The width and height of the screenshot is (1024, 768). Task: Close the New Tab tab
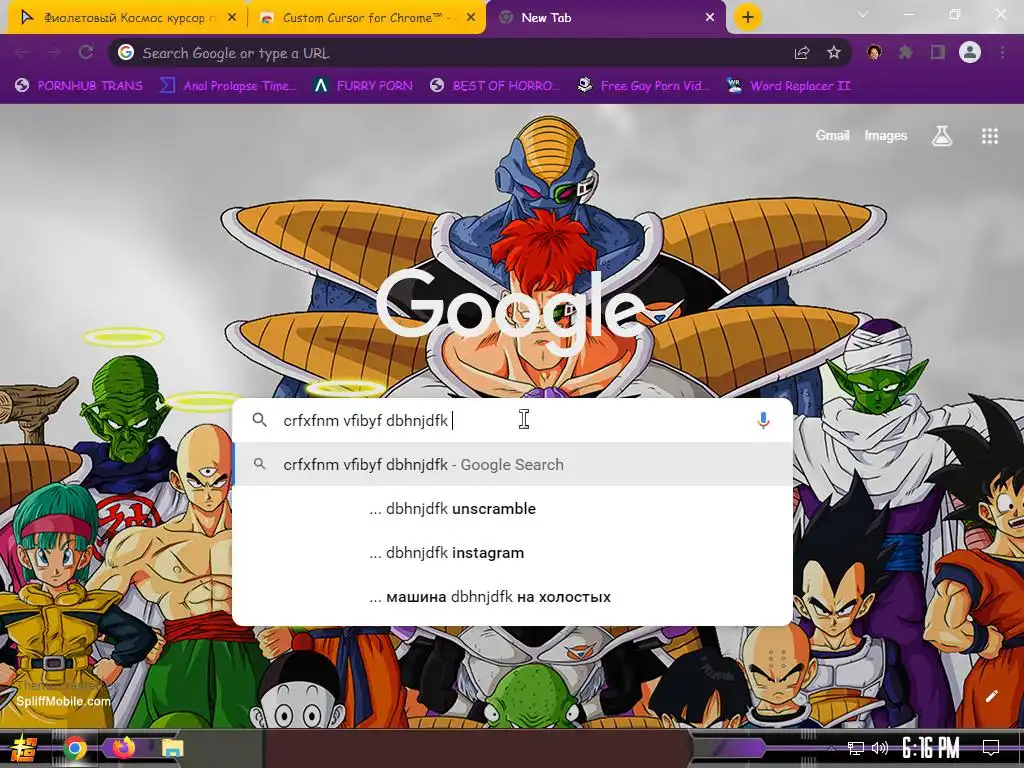710,18
